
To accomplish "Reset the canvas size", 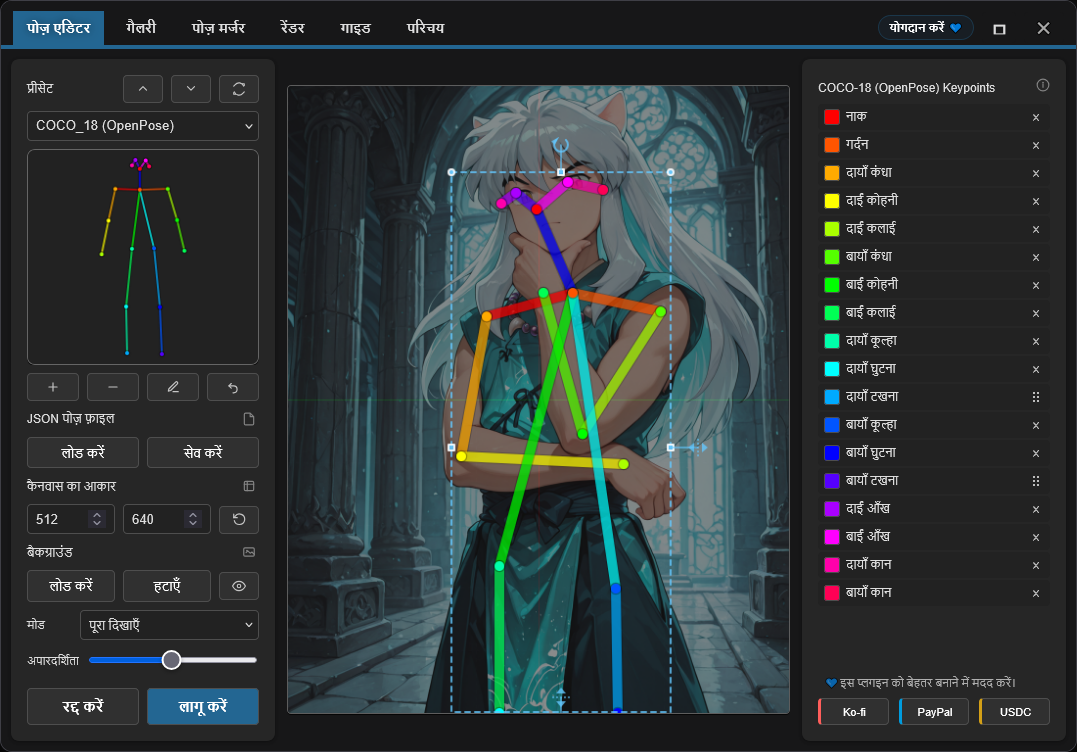I will [239, 519].
